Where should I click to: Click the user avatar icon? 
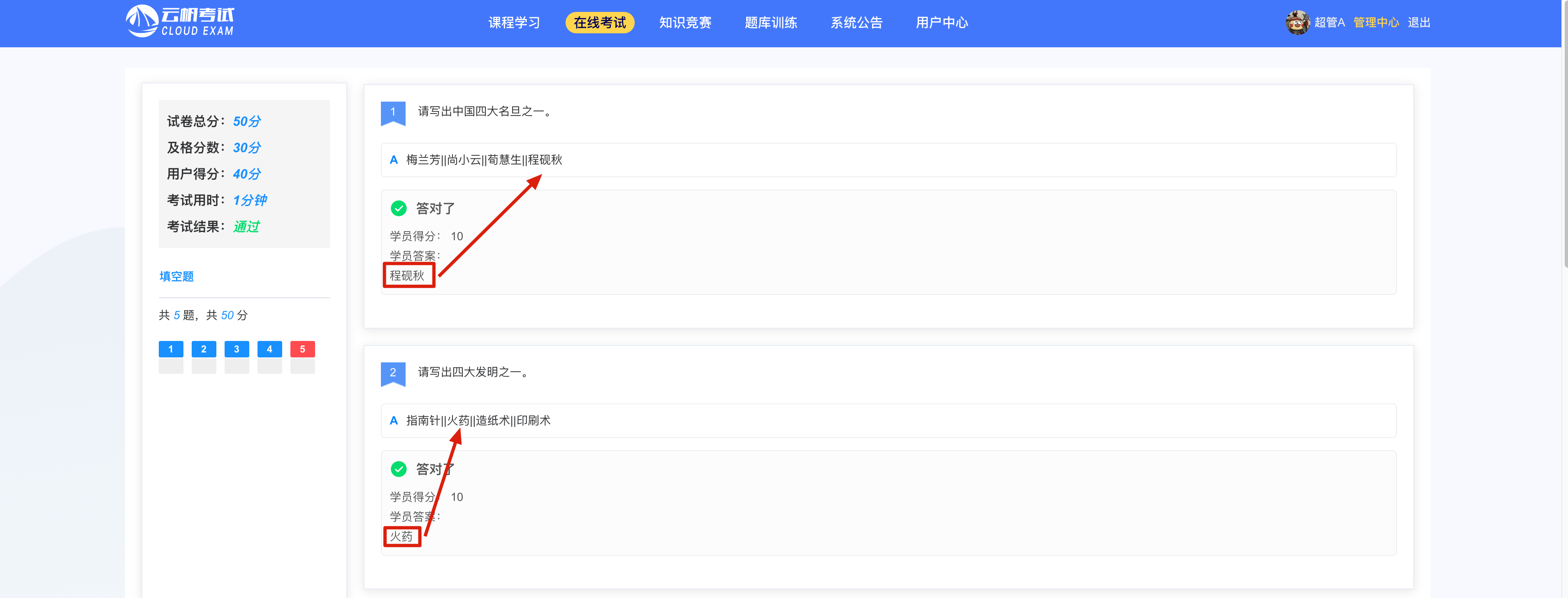pos(1297,23)
